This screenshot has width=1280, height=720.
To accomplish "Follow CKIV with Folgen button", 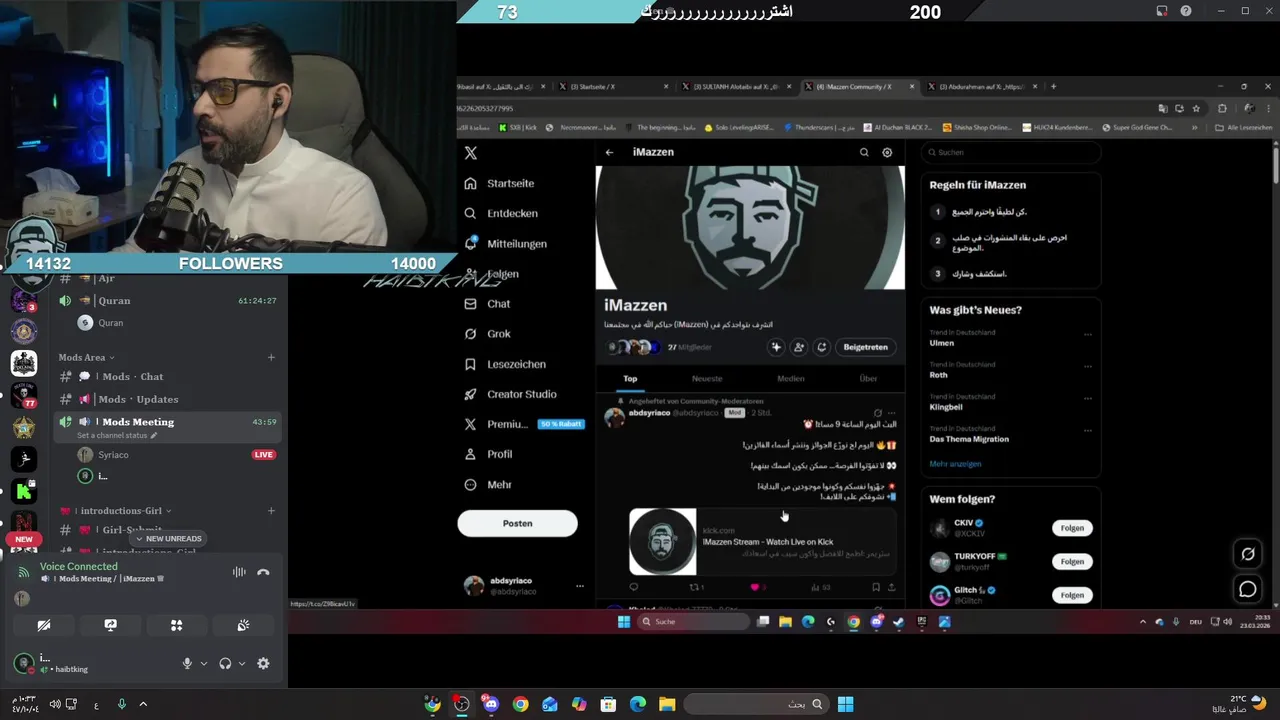I will tap(1072, 528).
